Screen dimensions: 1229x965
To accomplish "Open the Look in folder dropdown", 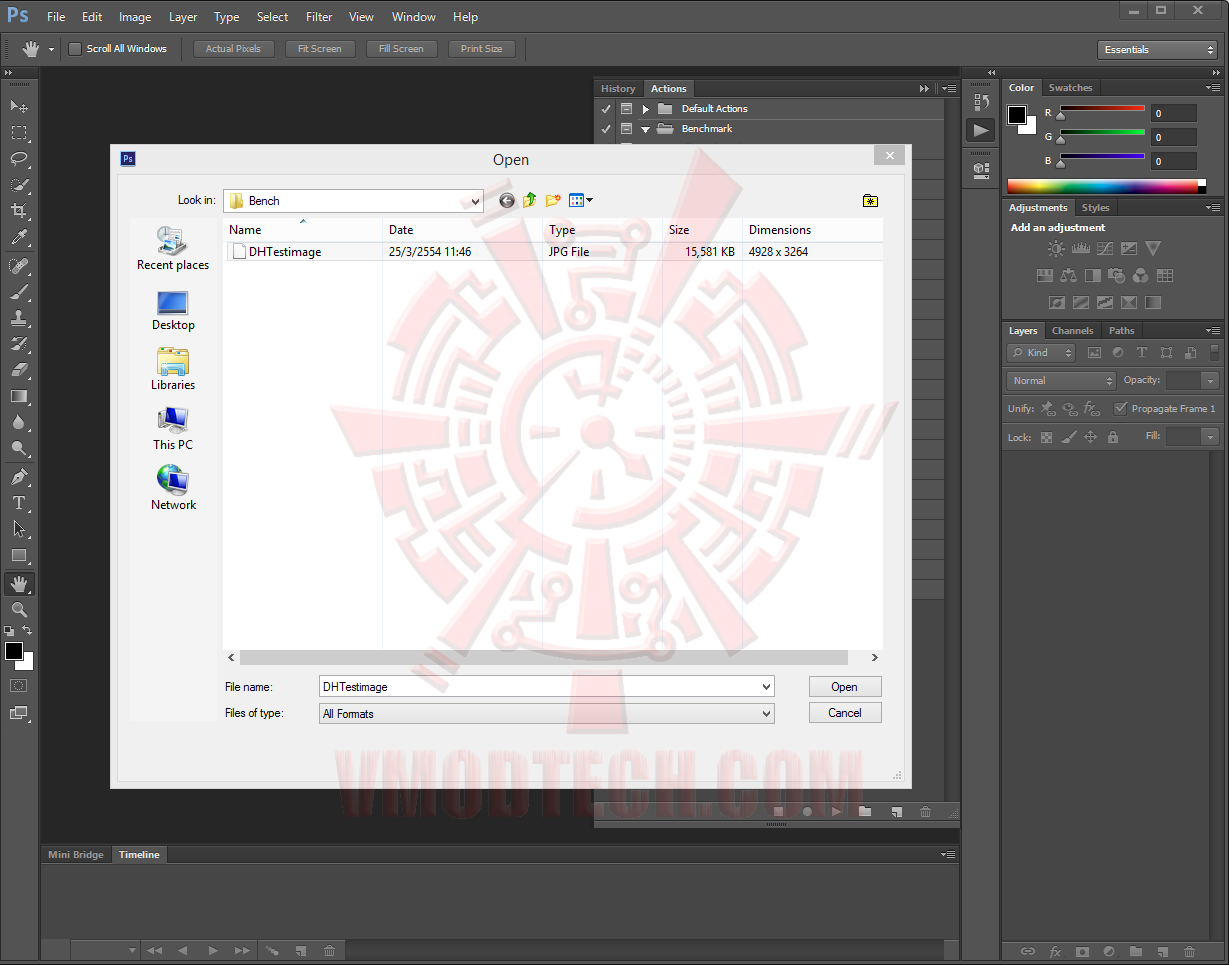I will 475,201.
